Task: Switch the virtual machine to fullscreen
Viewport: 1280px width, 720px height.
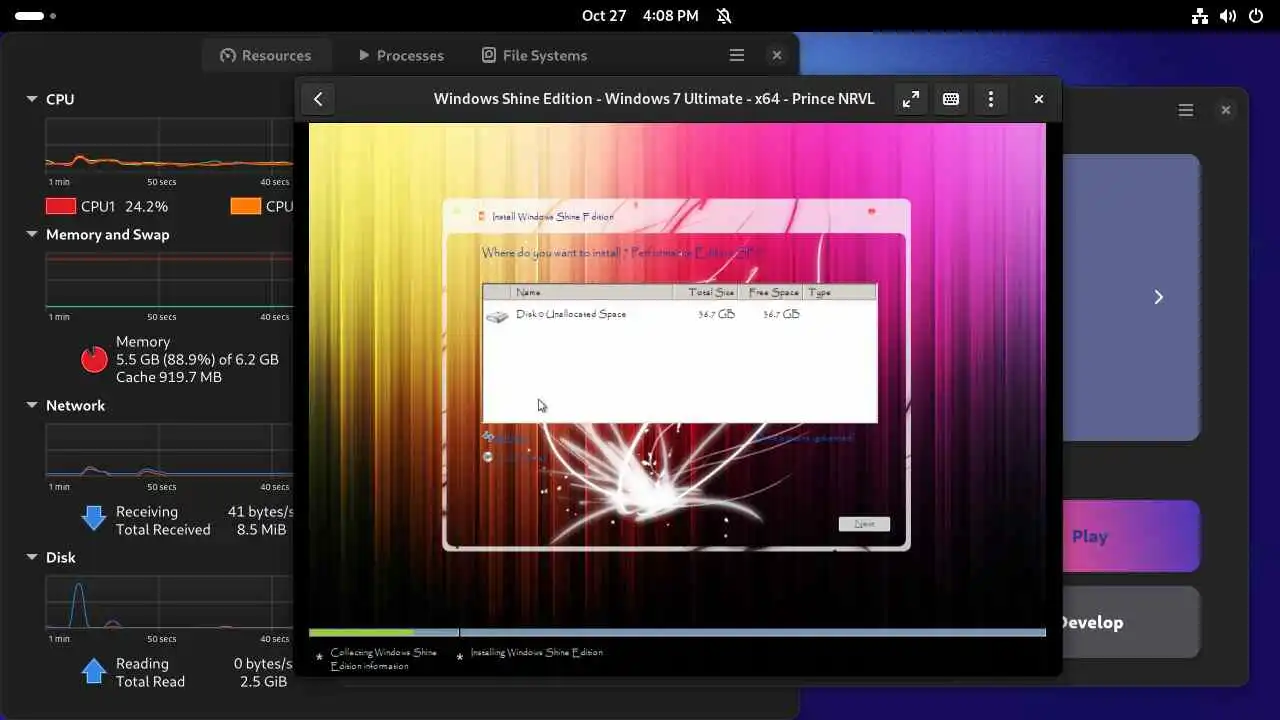Action: [910, 99]
